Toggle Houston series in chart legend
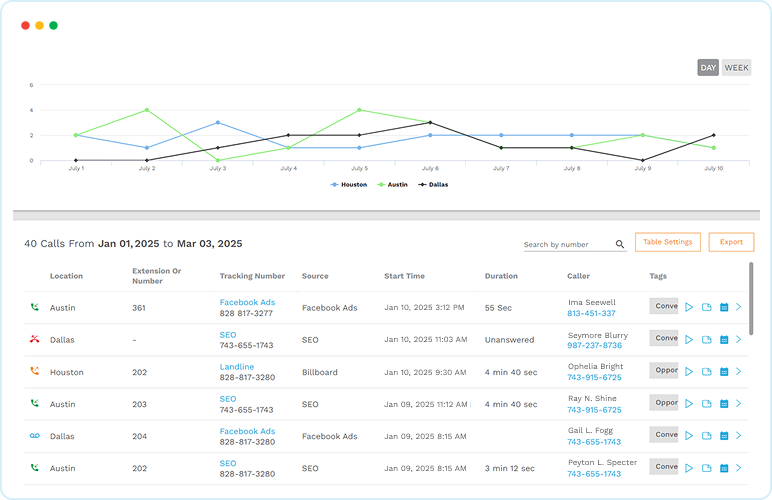This screenshot has width=772, height=500. 349,185
